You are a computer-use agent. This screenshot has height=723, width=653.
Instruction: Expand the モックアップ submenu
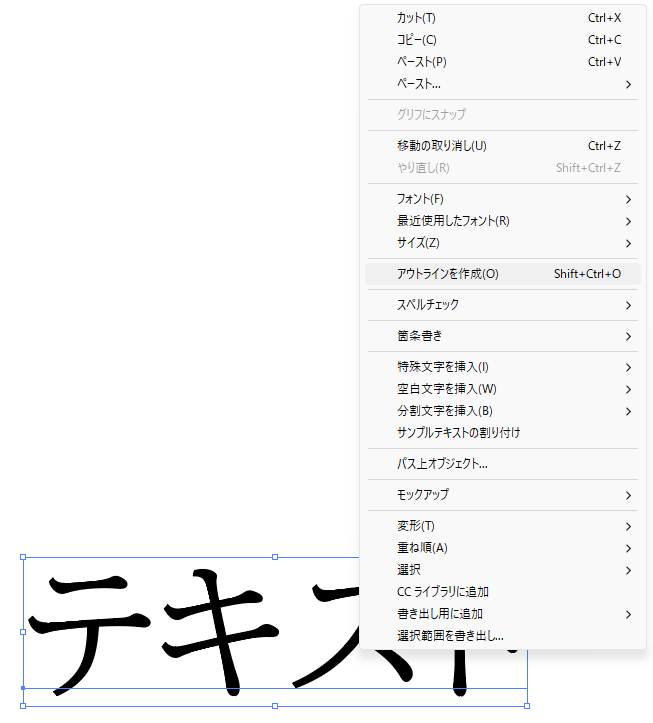pyautogui.click(x=423, y=495)
